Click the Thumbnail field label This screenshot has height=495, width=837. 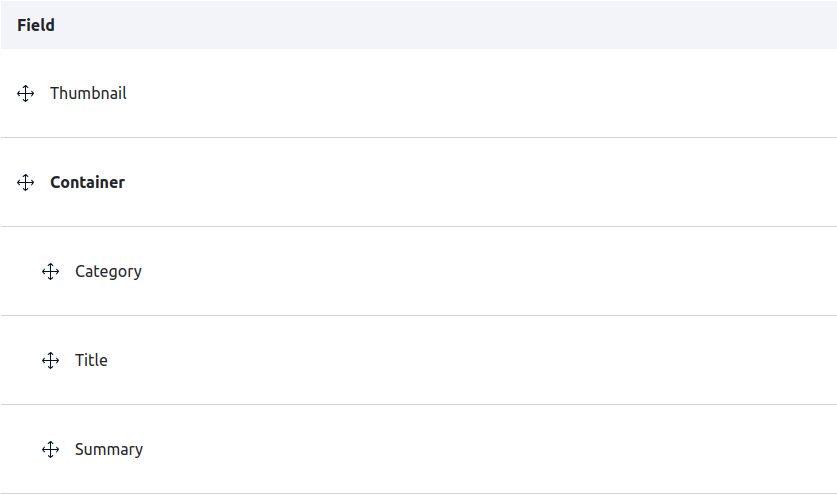[88, 94]
